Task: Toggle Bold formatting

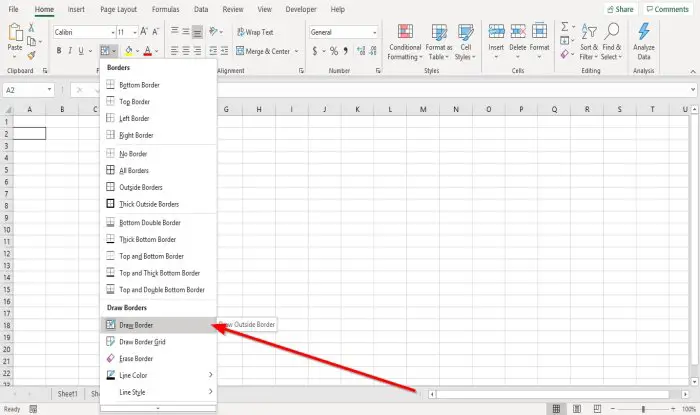Action: [x=59, y=51]
